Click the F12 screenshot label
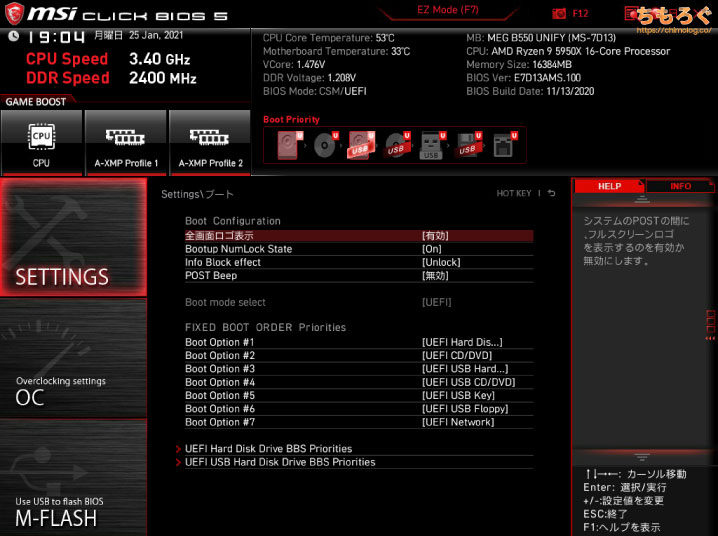 (580, 14)
